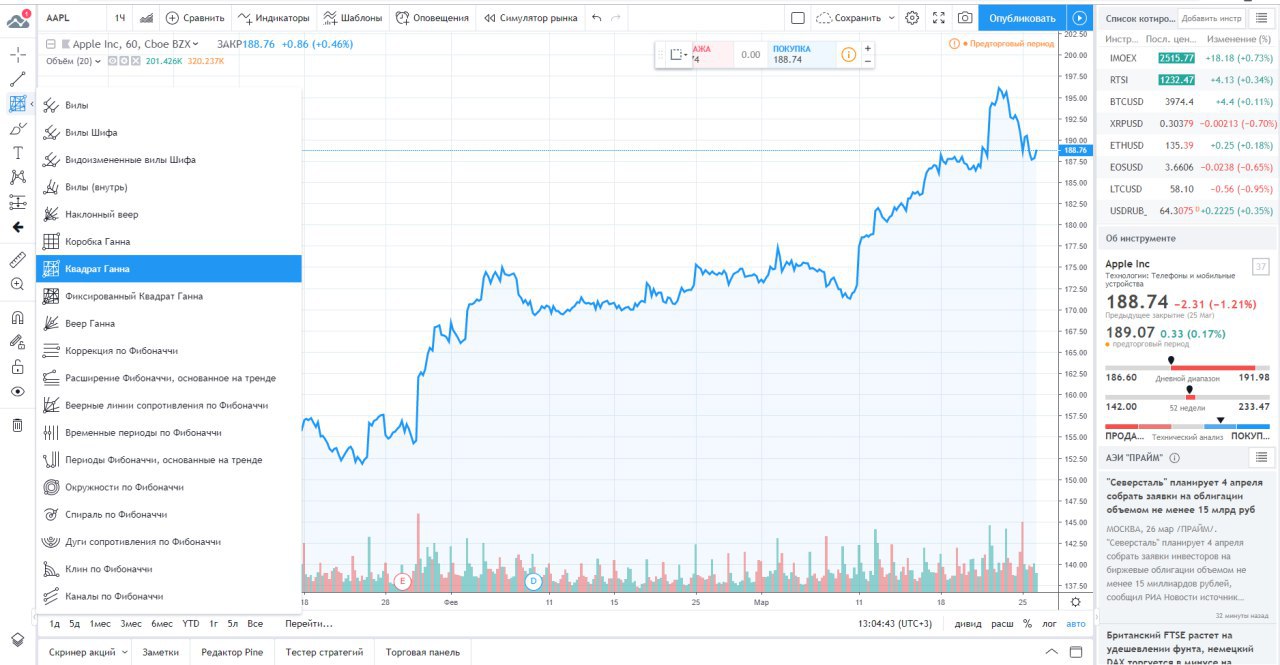The width and height of the screenshot is (1280, 665).
Task: Remove the Объём indicator with X icon
Action: point(135,61)
